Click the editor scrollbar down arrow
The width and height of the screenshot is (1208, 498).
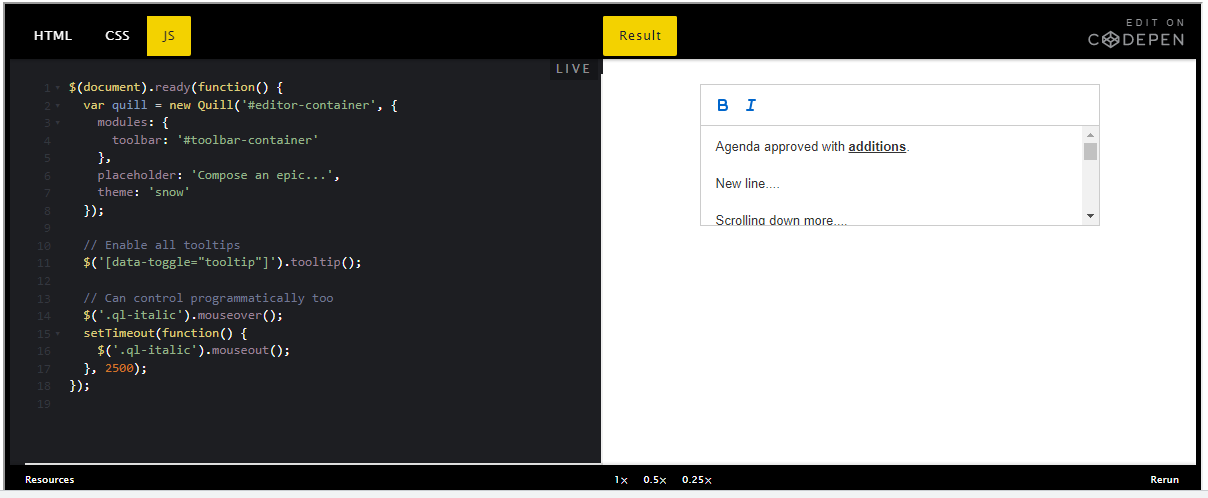coord(1090,216)
